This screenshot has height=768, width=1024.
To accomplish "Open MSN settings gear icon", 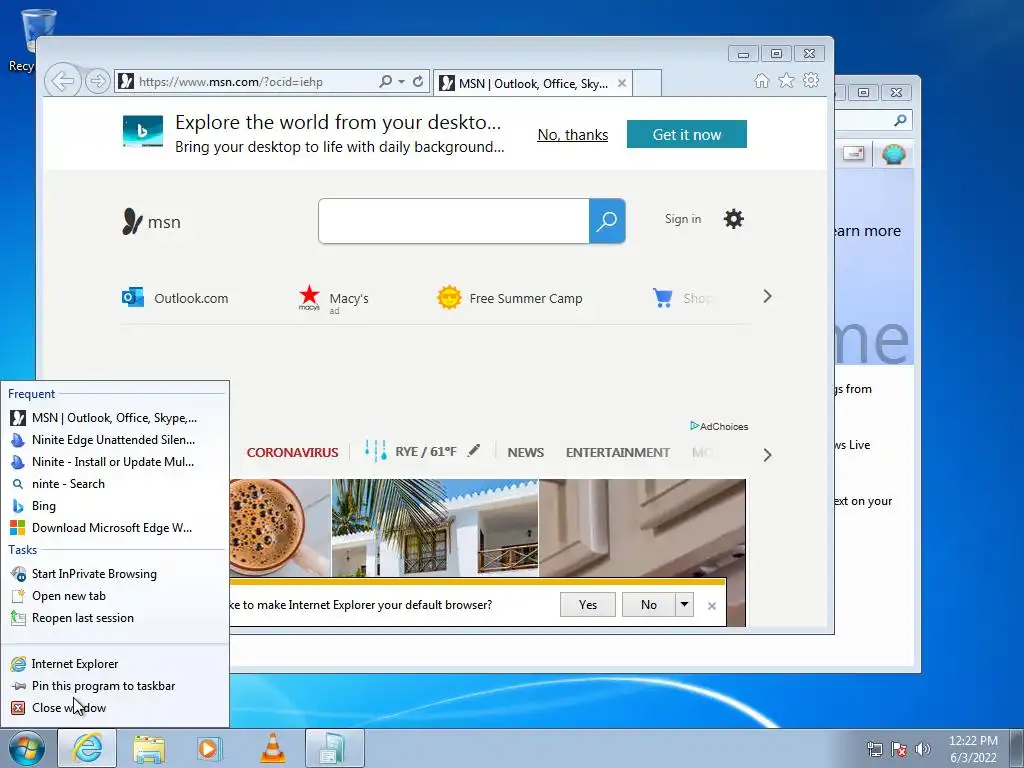I will point(733,219).
